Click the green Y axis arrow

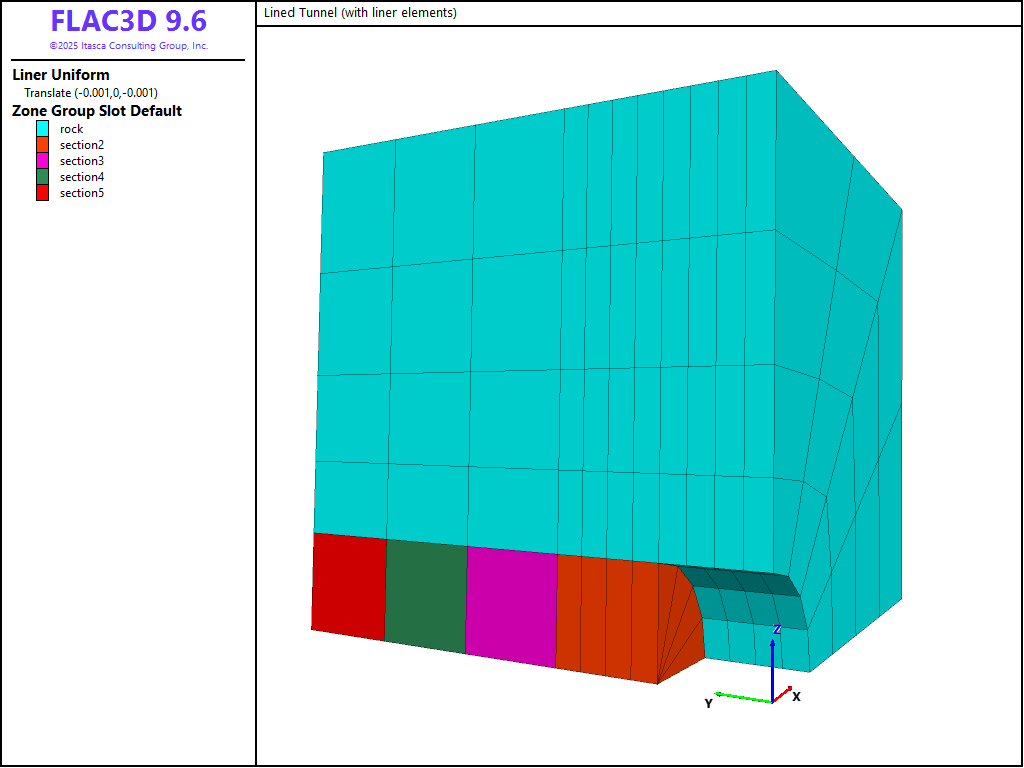[740, 697]
